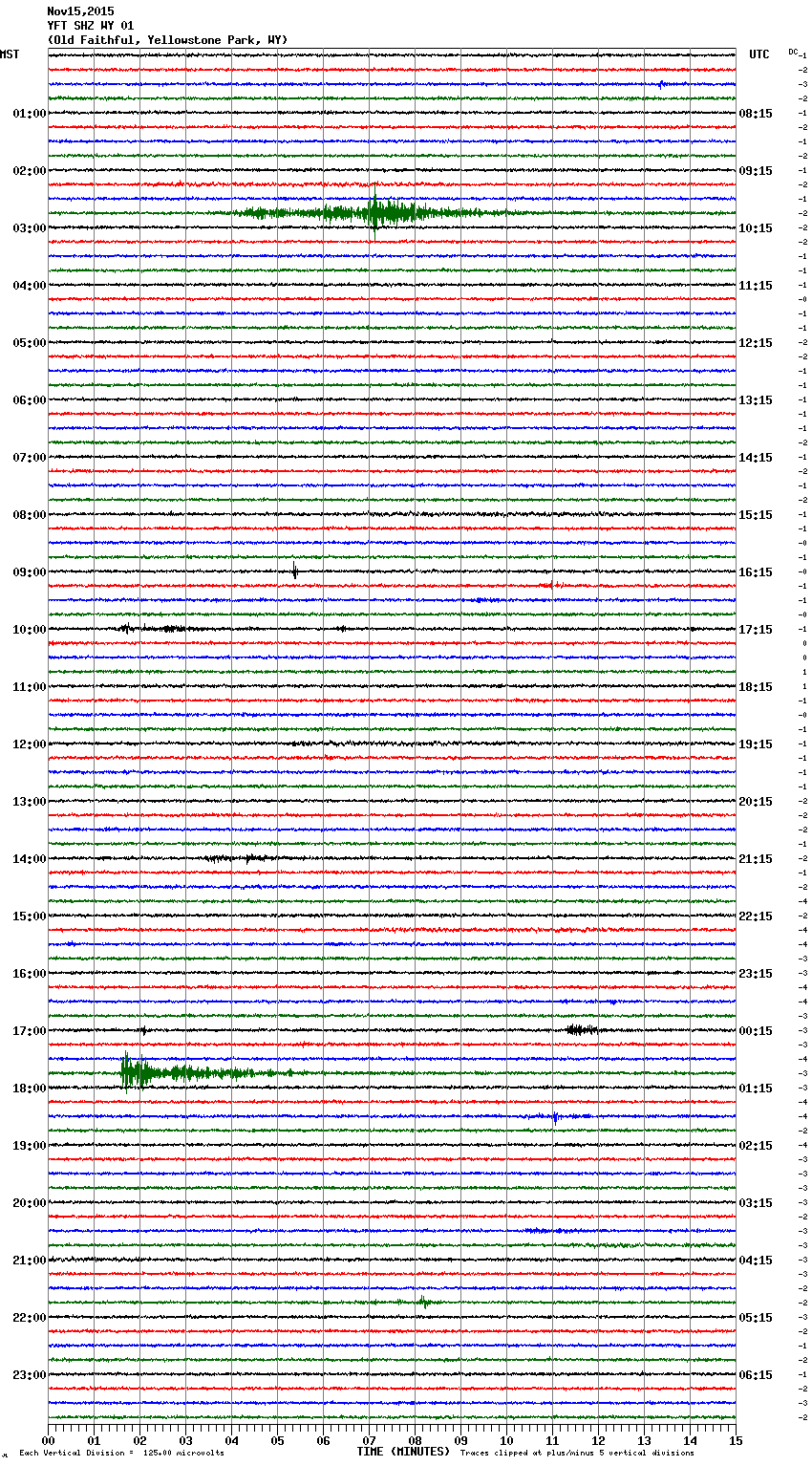The width and height of the screenshot is (812, 1466).
Task: Click the 06:15 UTC time label
Action: coord(756,1375)
